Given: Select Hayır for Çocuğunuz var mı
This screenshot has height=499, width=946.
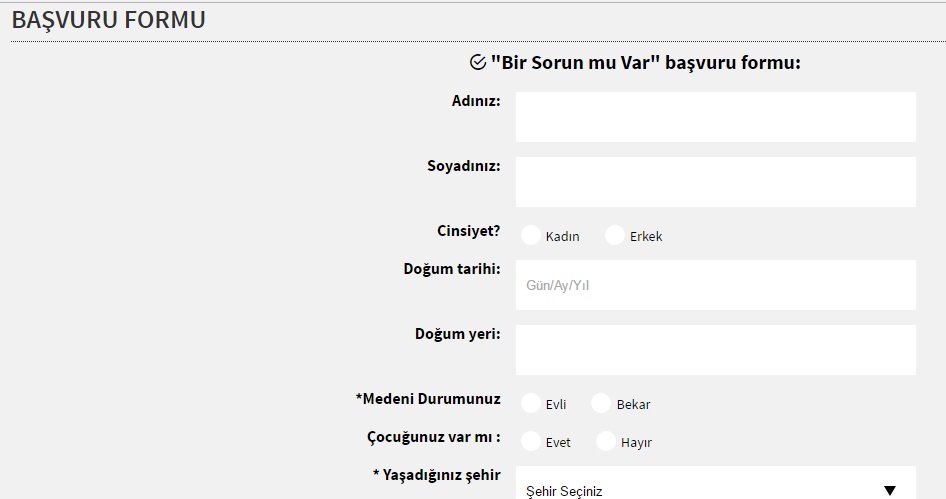Looking at the screenshot, I should [606, 441].
